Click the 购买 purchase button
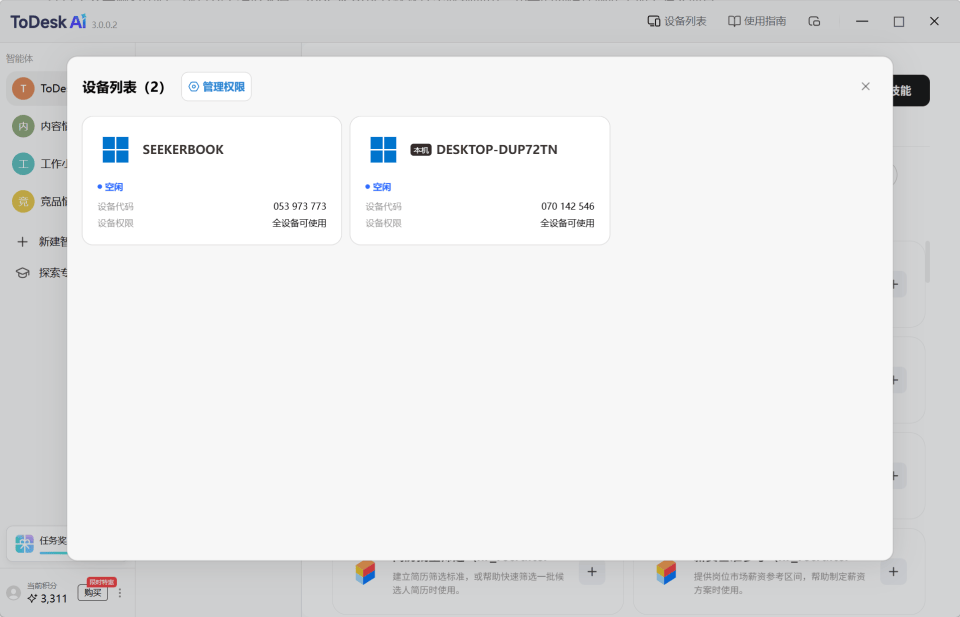 pyautogui.click(x=93, y=593)
